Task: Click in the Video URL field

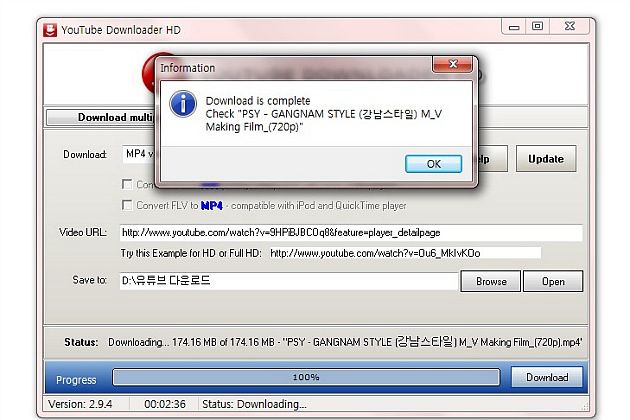Action: pos(351,233)
